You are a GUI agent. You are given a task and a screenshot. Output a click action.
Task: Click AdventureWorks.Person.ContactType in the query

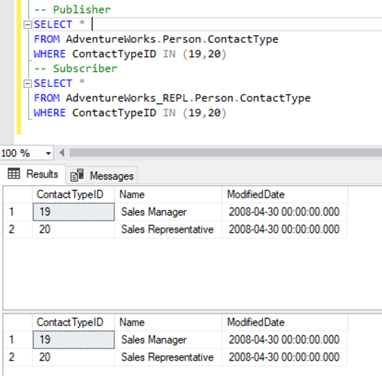(x=172, y=39)
